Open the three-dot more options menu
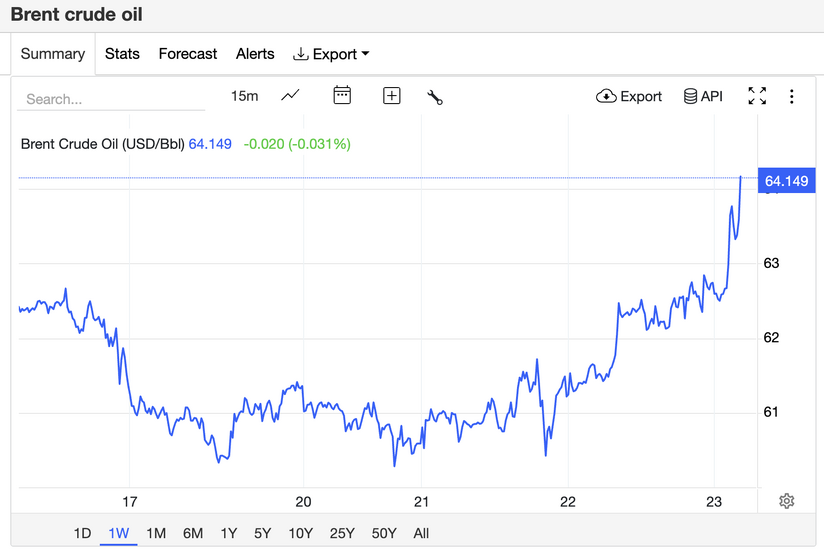 [791, 96]
